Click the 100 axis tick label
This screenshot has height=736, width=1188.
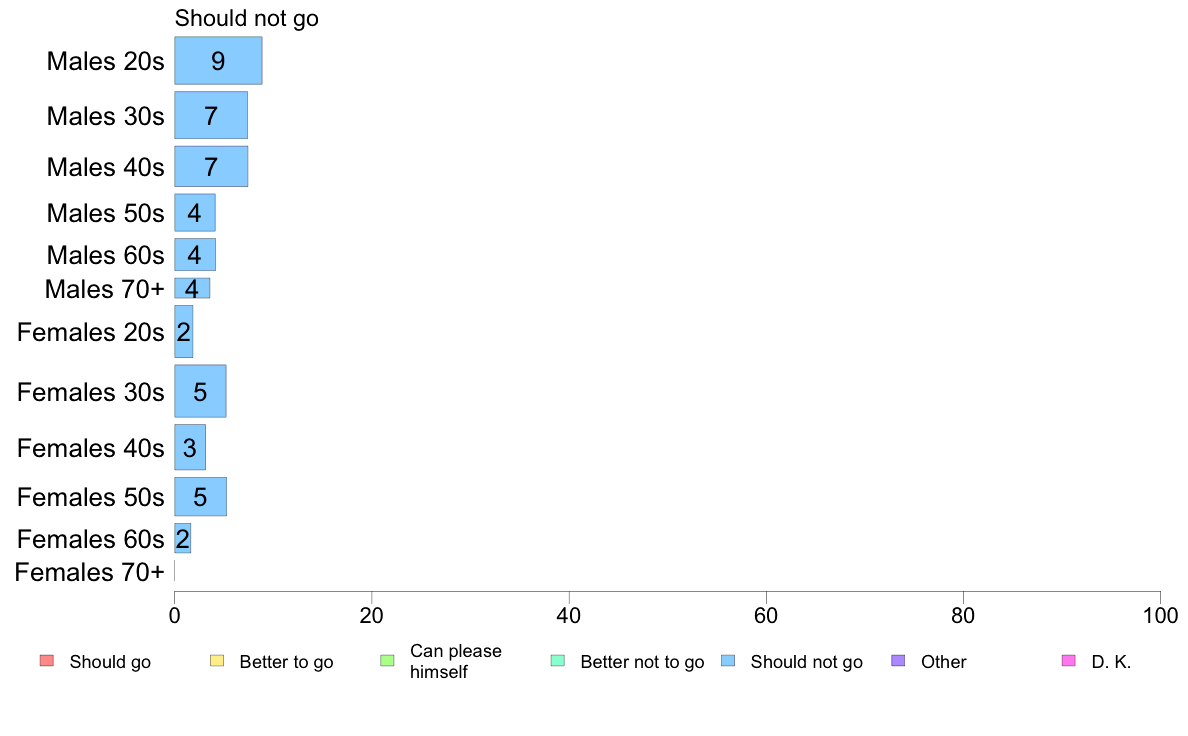click(1160, 615)
